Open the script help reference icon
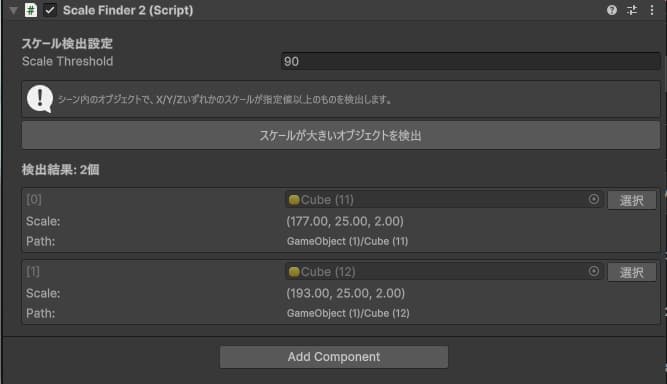Viewport: 667px width, 384px height. pos(612,10)
